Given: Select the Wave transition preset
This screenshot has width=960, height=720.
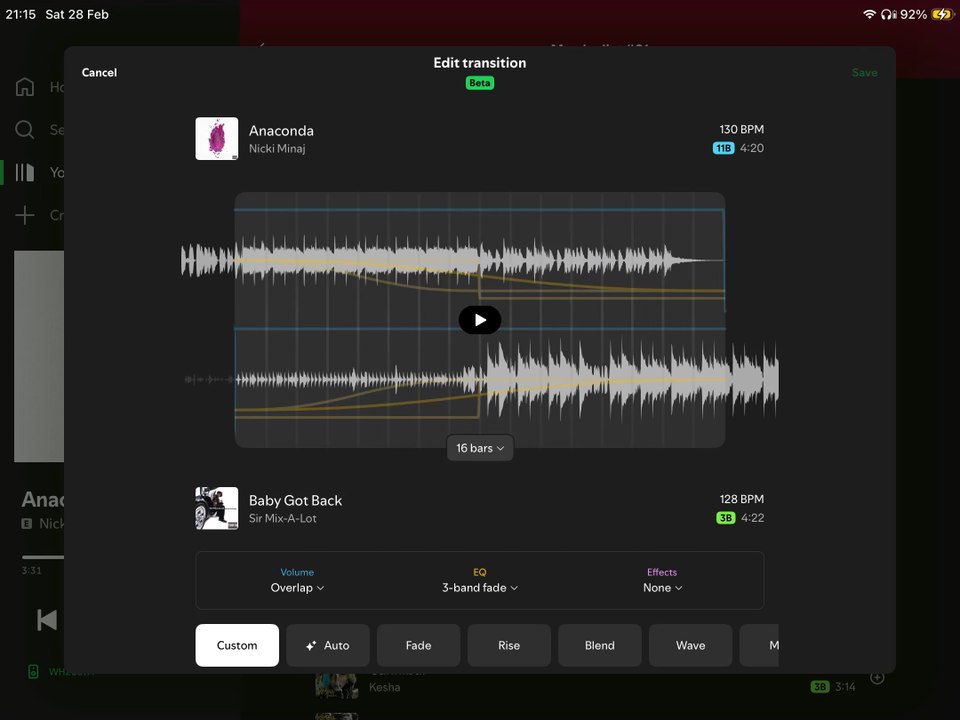Looking at the screenshot, I should pyautogui.click(x=690, y=645).
